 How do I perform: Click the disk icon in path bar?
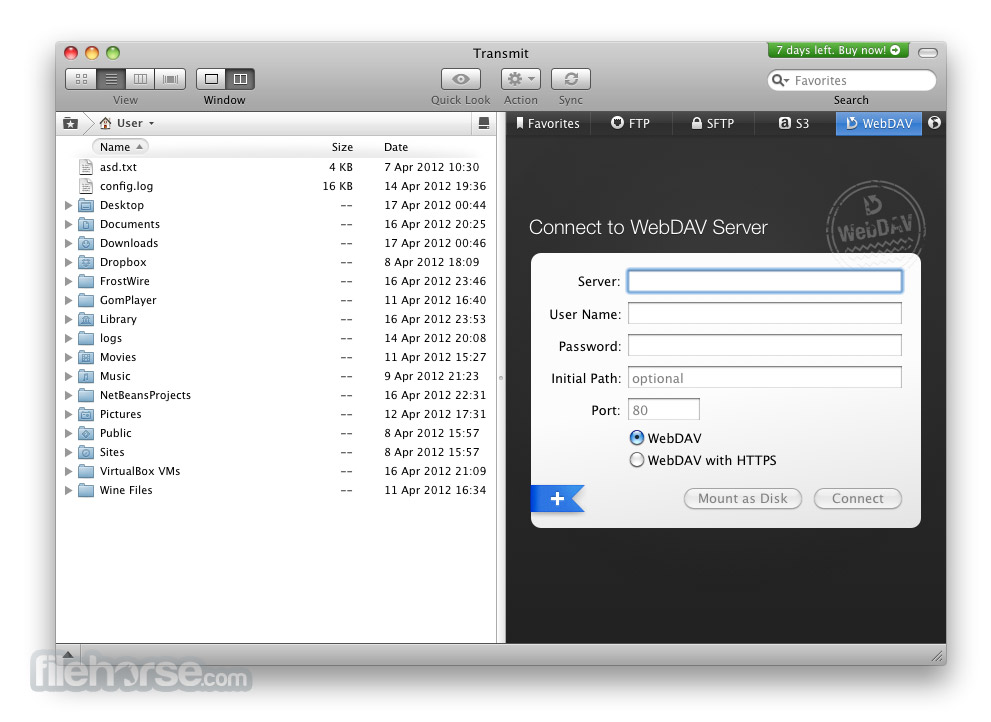(x=483, y=123)
